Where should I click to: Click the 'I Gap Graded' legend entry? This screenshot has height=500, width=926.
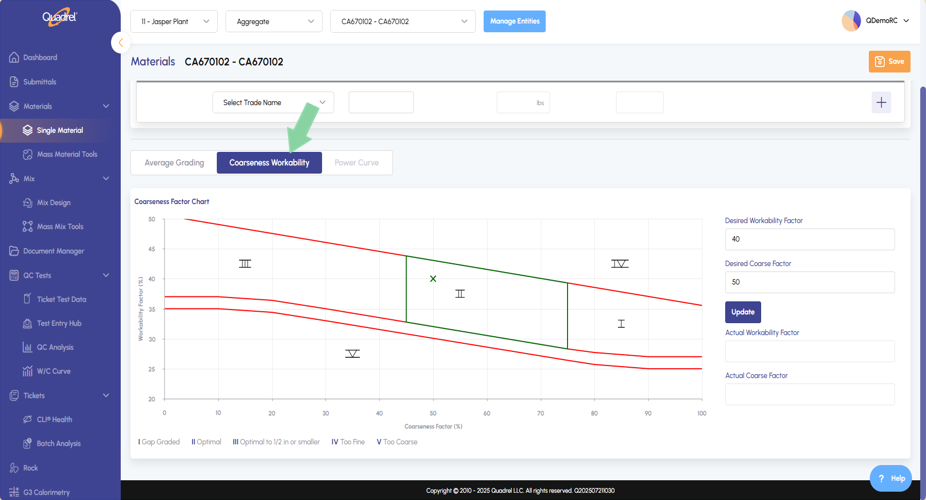tap(159, 442)
